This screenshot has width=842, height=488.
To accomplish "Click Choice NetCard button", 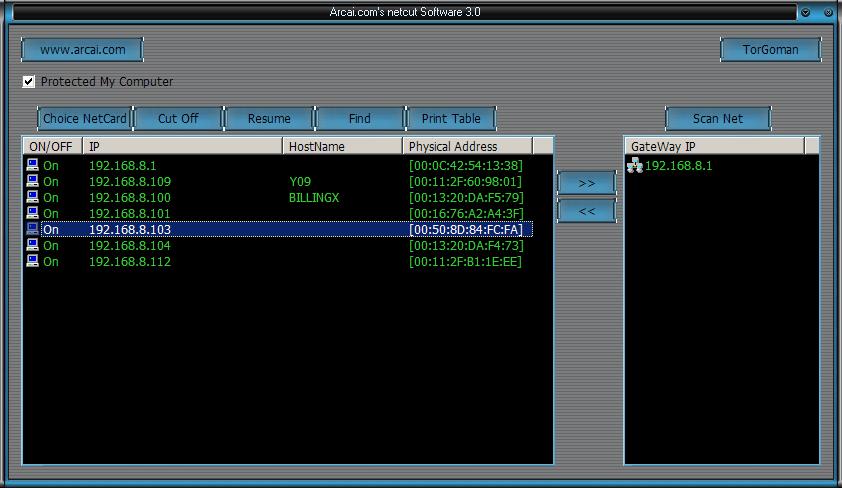I will pyautogui.click(x=84, y=119).
